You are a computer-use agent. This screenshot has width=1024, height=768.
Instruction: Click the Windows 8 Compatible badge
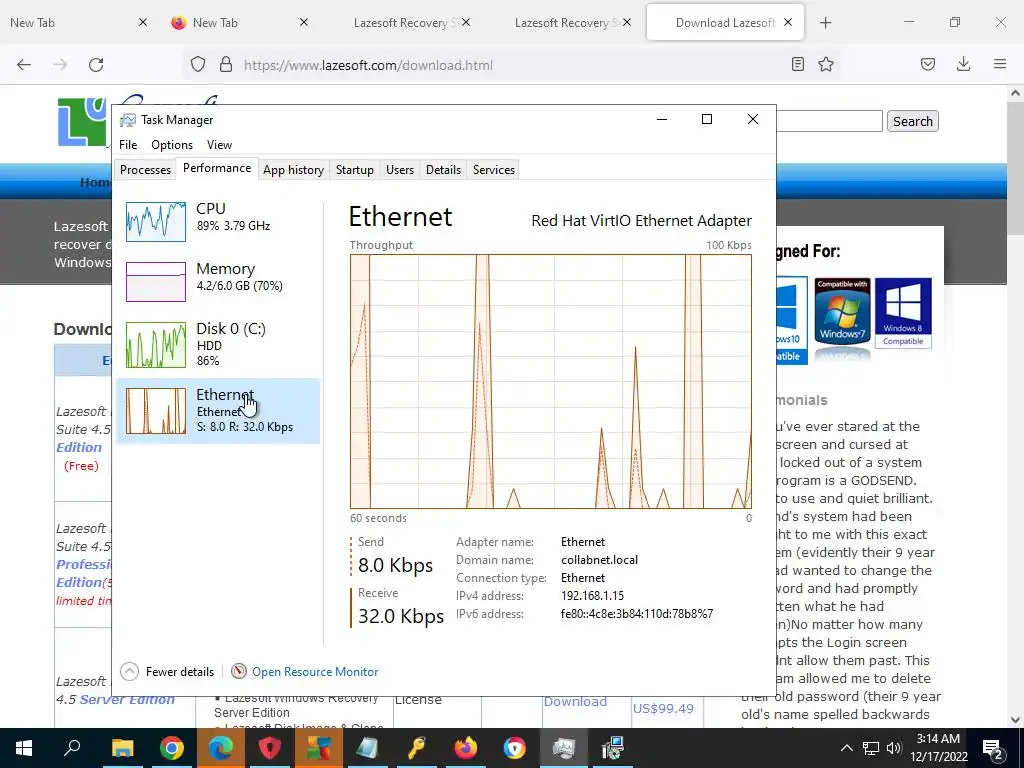tap(903, 313)
